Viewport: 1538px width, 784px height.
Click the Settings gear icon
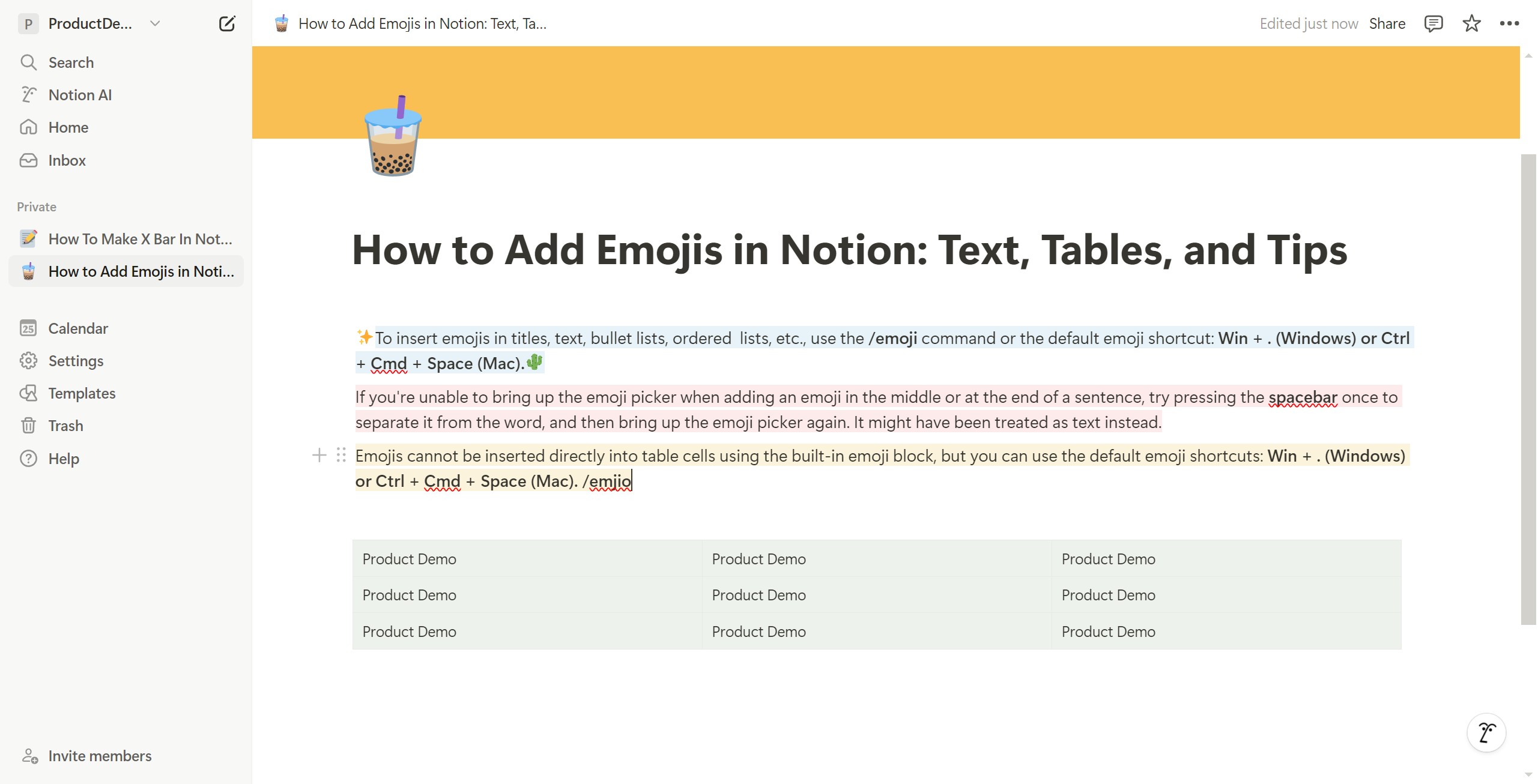coord(28,361)
